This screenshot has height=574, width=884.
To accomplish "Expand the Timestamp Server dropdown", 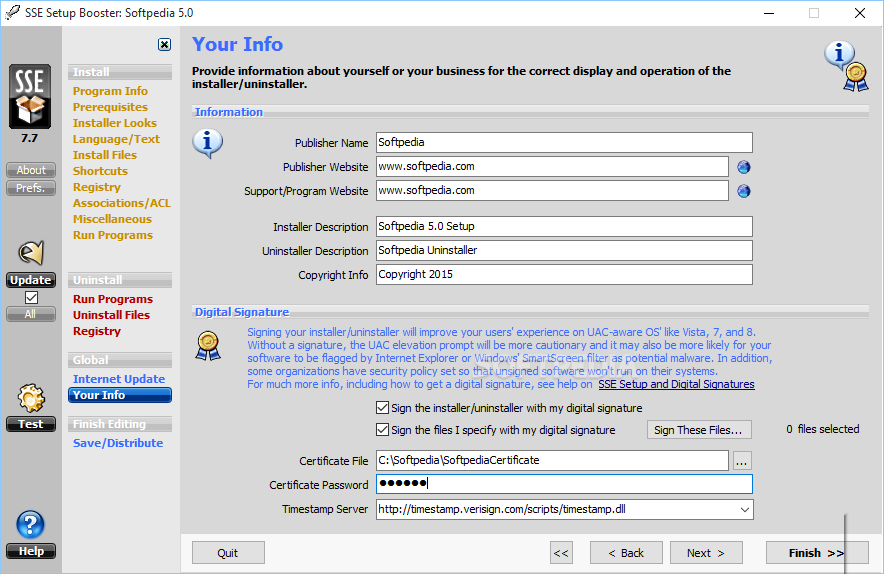I will pyautogui.click(x=744, y=510).
